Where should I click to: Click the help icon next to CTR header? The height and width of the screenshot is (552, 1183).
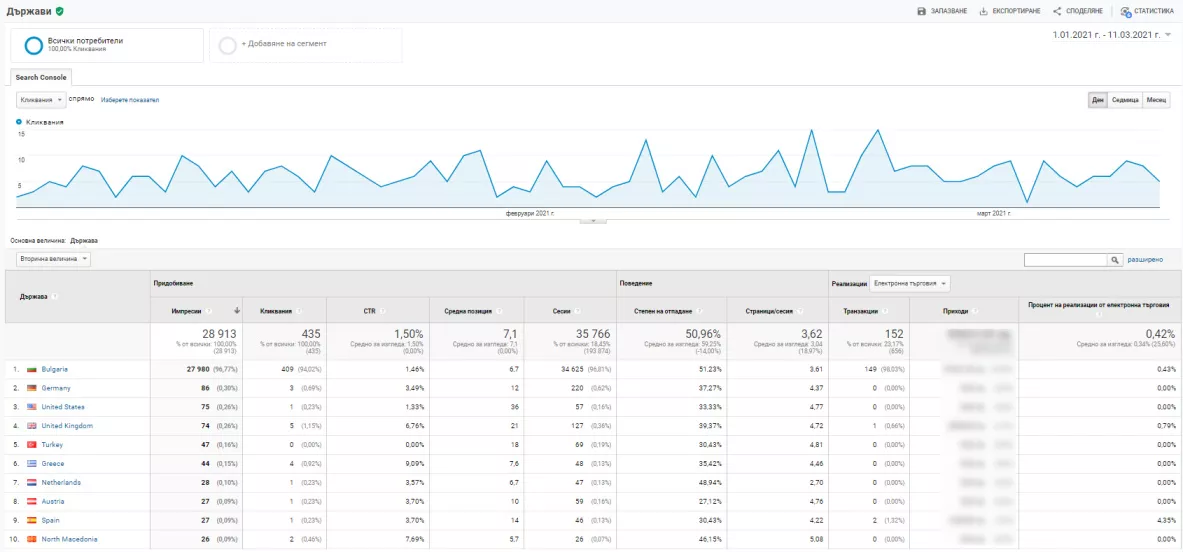(x=382, y=311)
